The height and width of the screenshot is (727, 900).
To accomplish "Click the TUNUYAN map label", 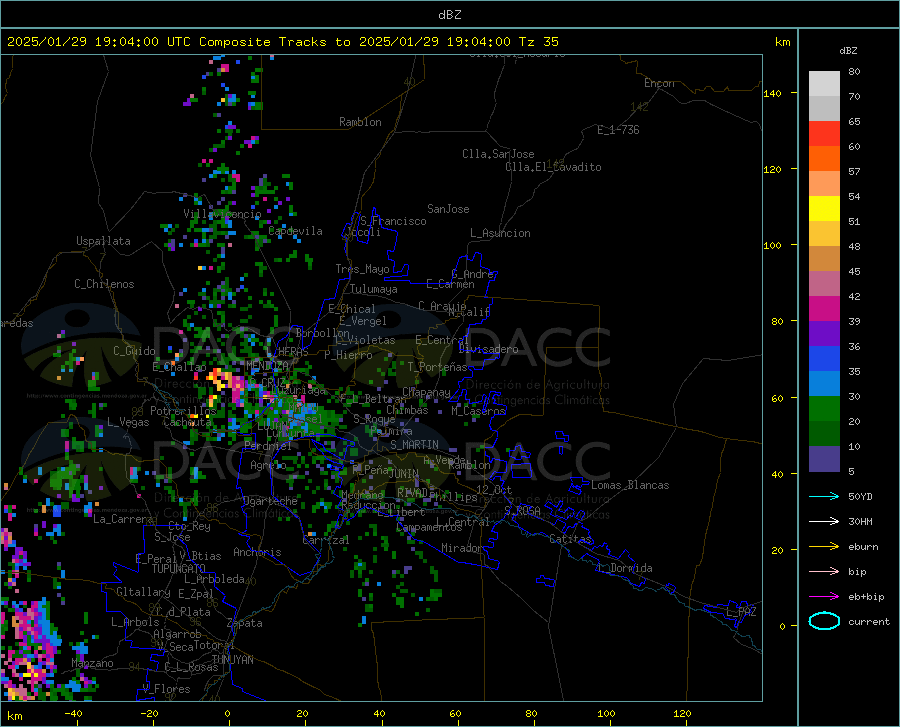I will coord(232,660).
